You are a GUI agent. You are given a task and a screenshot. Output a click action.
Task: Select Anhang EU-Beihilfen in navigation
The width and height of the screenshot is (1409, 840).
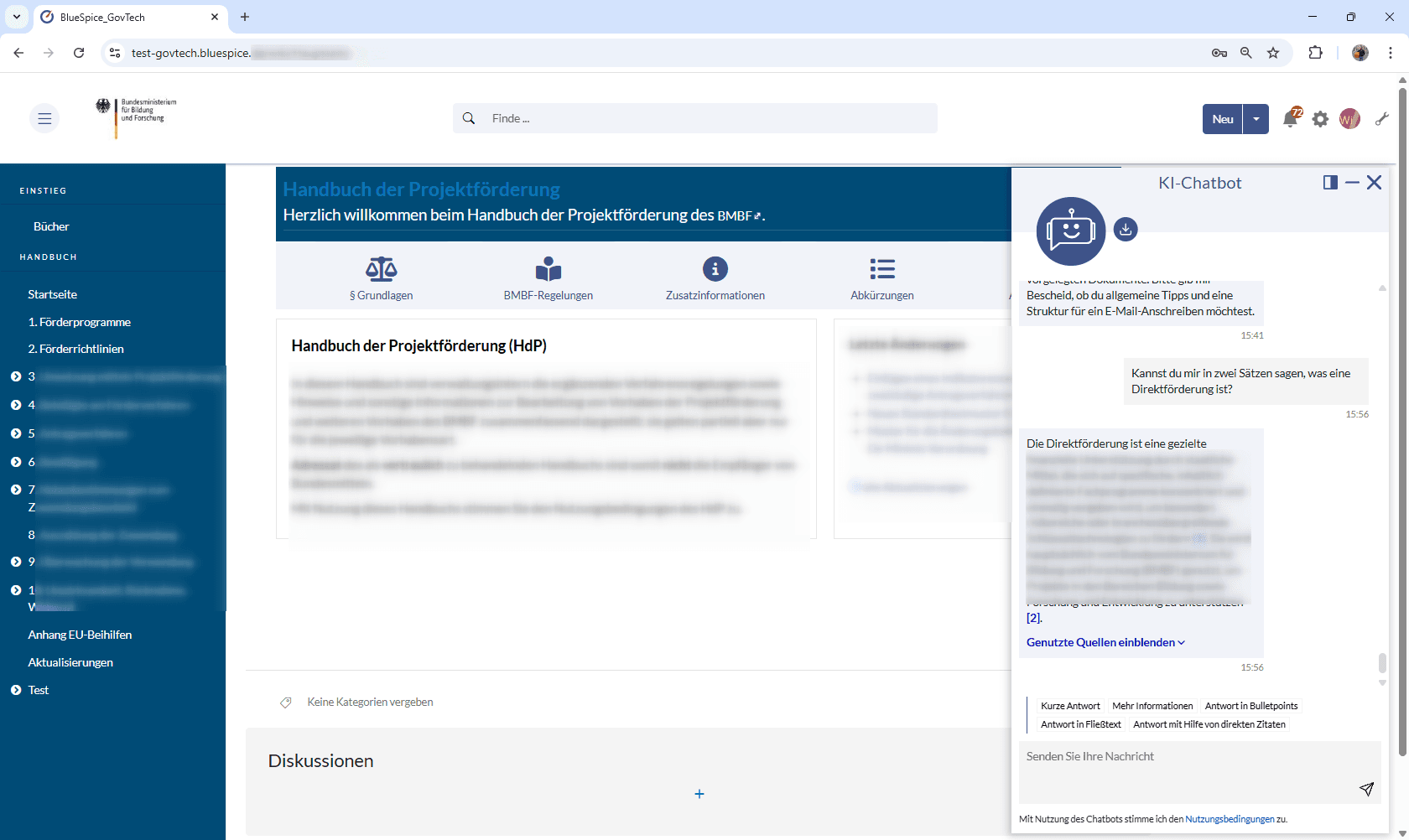click(80, 635)
